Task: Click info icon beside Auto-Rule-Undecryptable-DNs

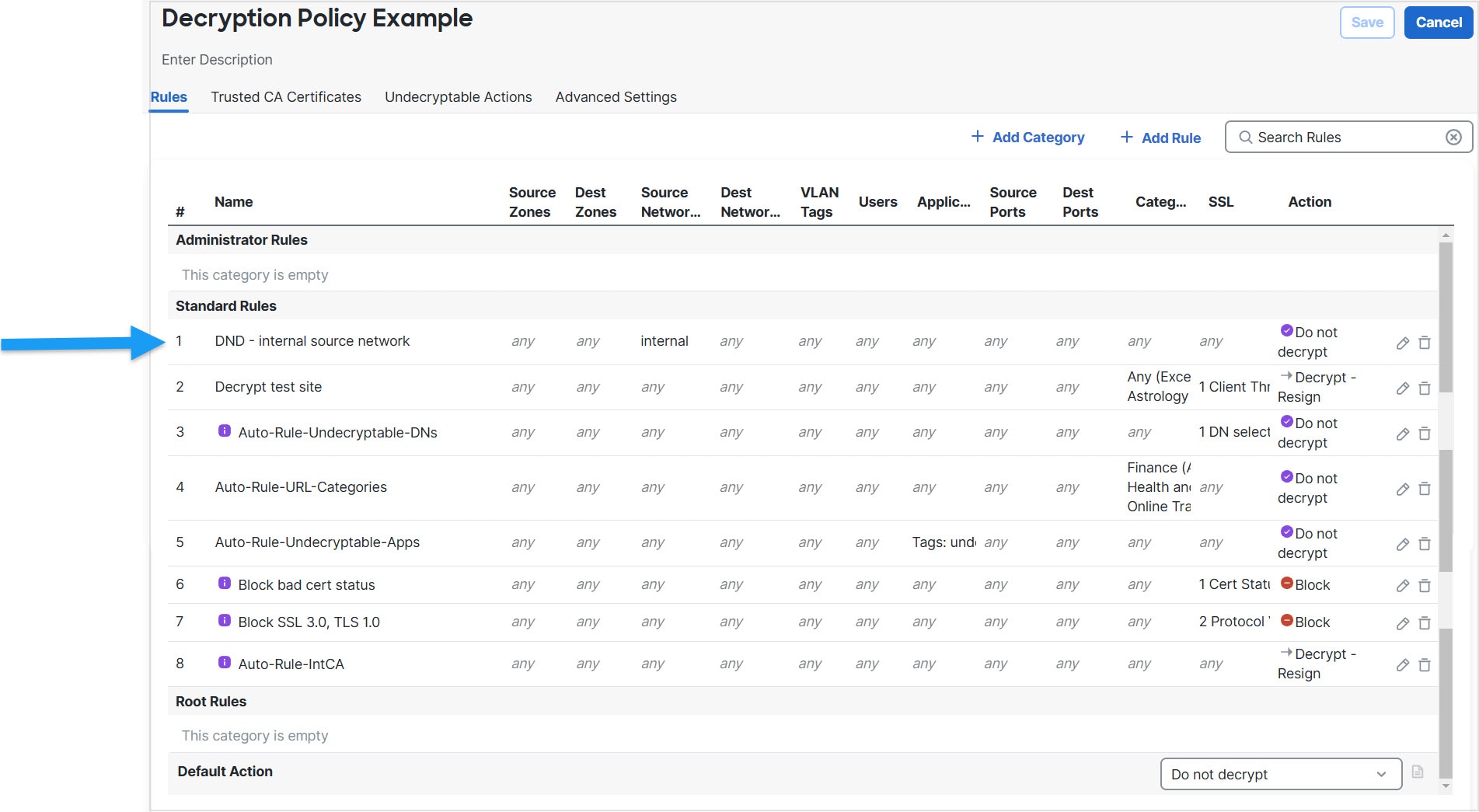Action: [225, 430]
